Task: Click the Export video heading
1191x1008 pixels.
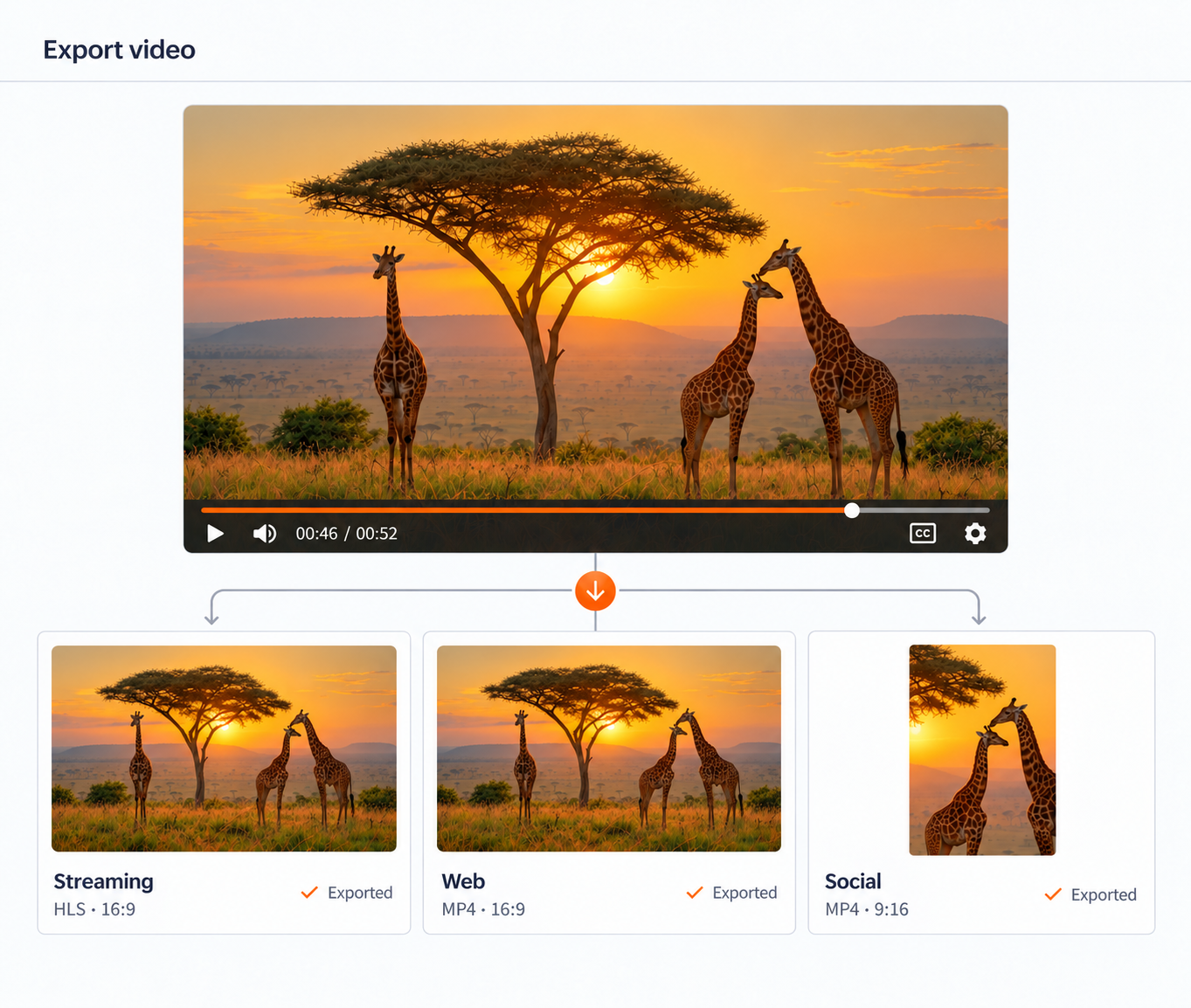Action: tap(119, 50)
